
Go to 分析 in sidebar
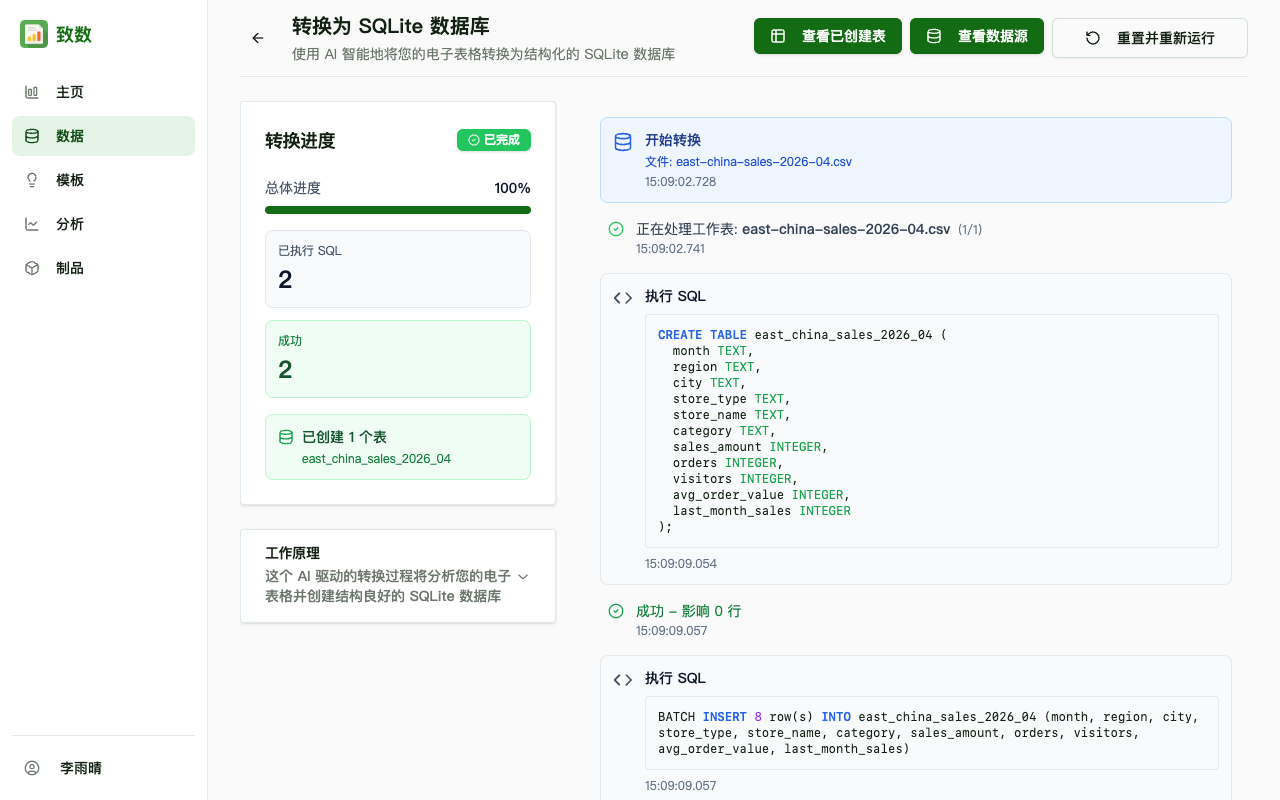(103, 224)
